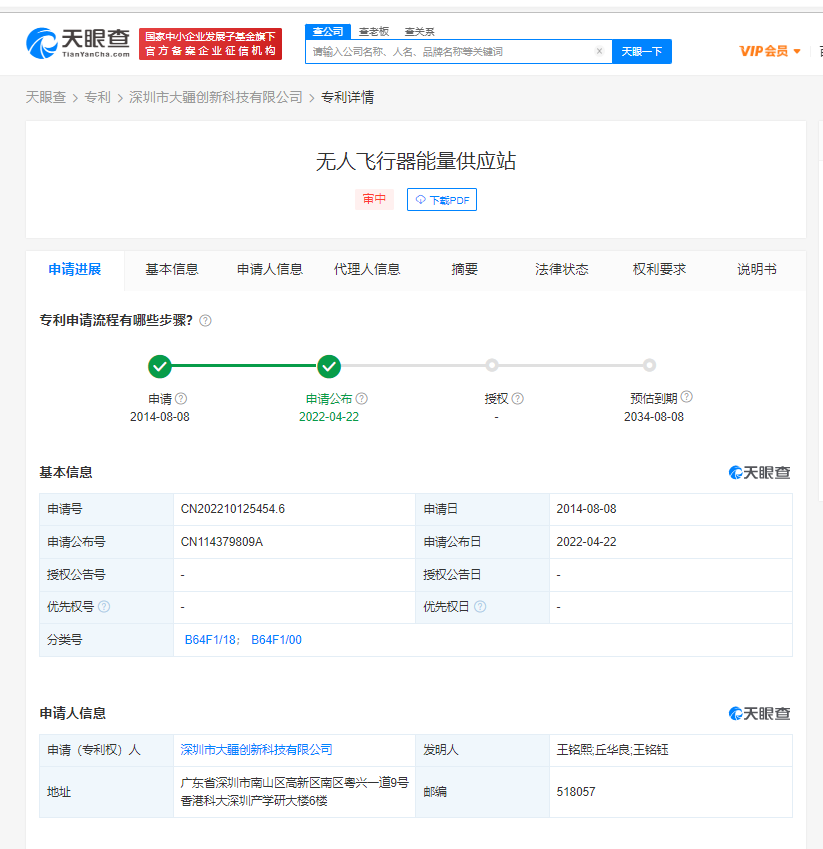Click the 专利 breadcrumb link
The width and height of the screenshot is (823, 849).
point(98,97)
